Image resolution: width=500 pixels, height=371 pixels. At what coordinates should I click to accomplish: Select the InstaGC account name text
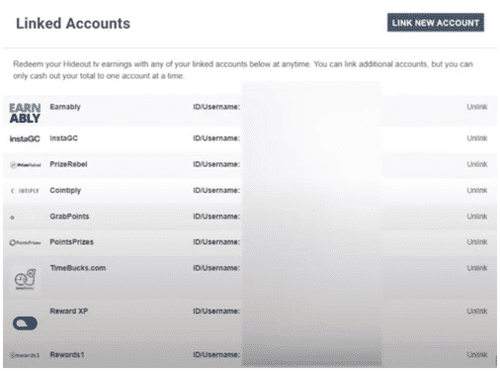point(64,138)
